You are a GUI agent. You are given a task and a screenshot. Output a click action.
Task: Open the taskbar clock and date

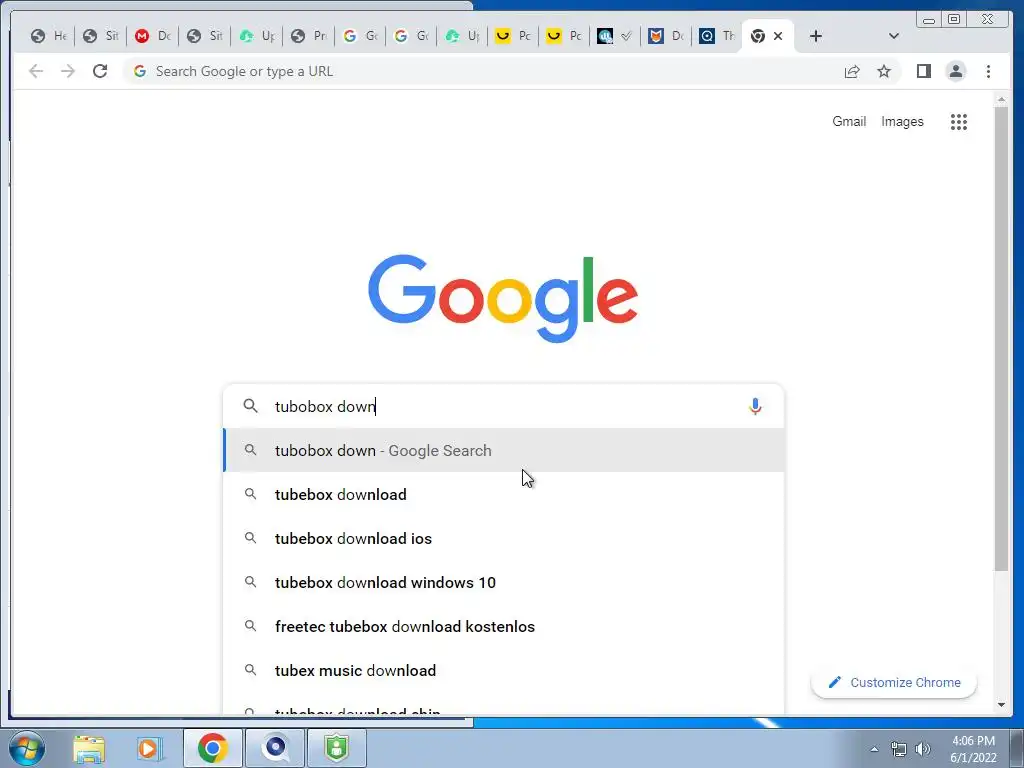coord(973,749)
